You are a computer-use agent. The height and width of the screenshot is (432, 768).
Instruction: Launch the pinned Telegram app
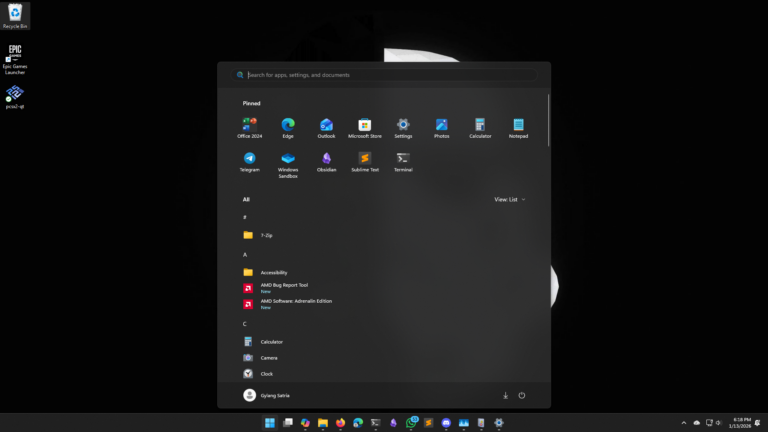click(249, 161)
